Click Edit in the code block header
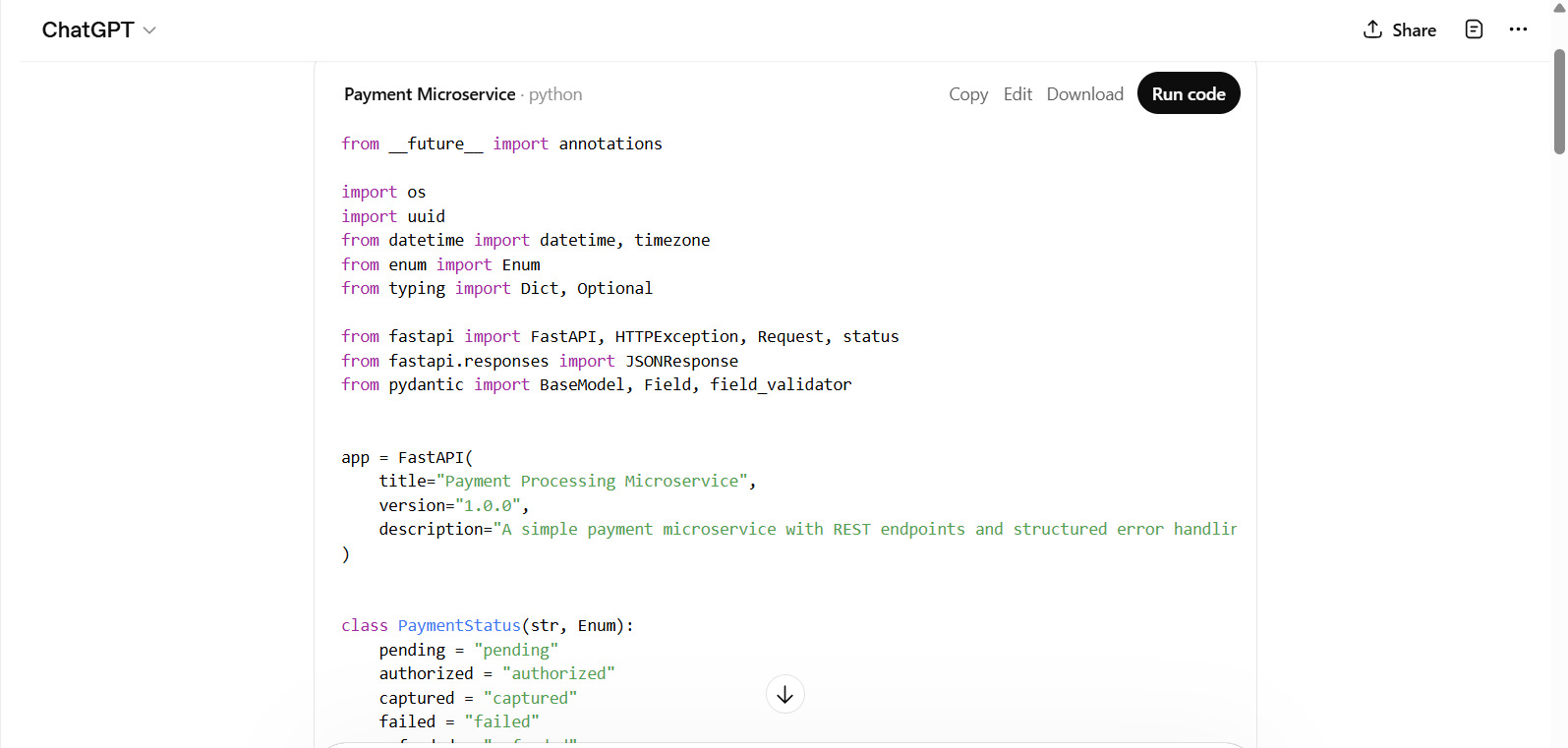 click(x=1017, y=94)
